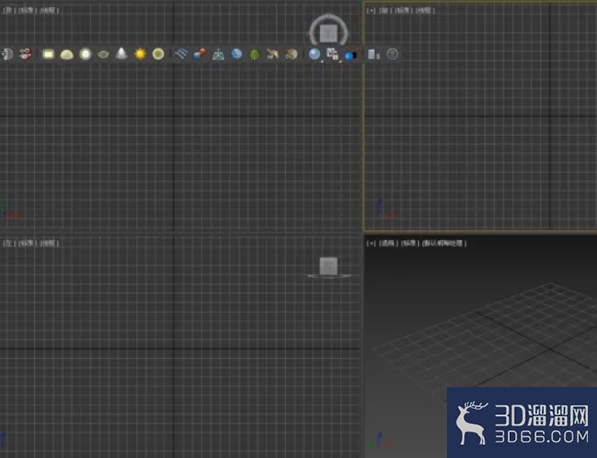Click the red and blue spheres icon

200,54
